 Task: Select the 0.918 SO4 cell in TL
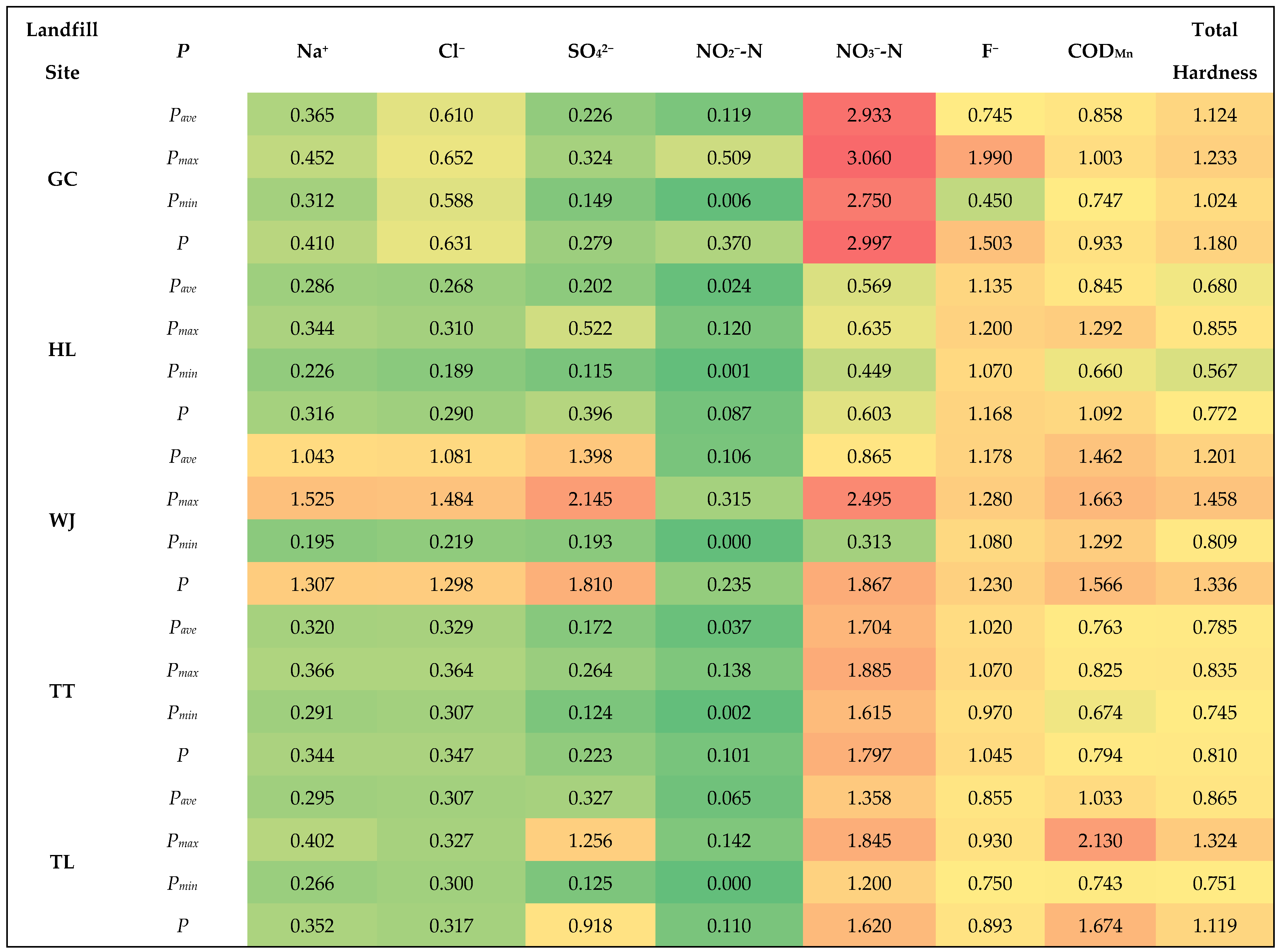click(x=590, y=926)
